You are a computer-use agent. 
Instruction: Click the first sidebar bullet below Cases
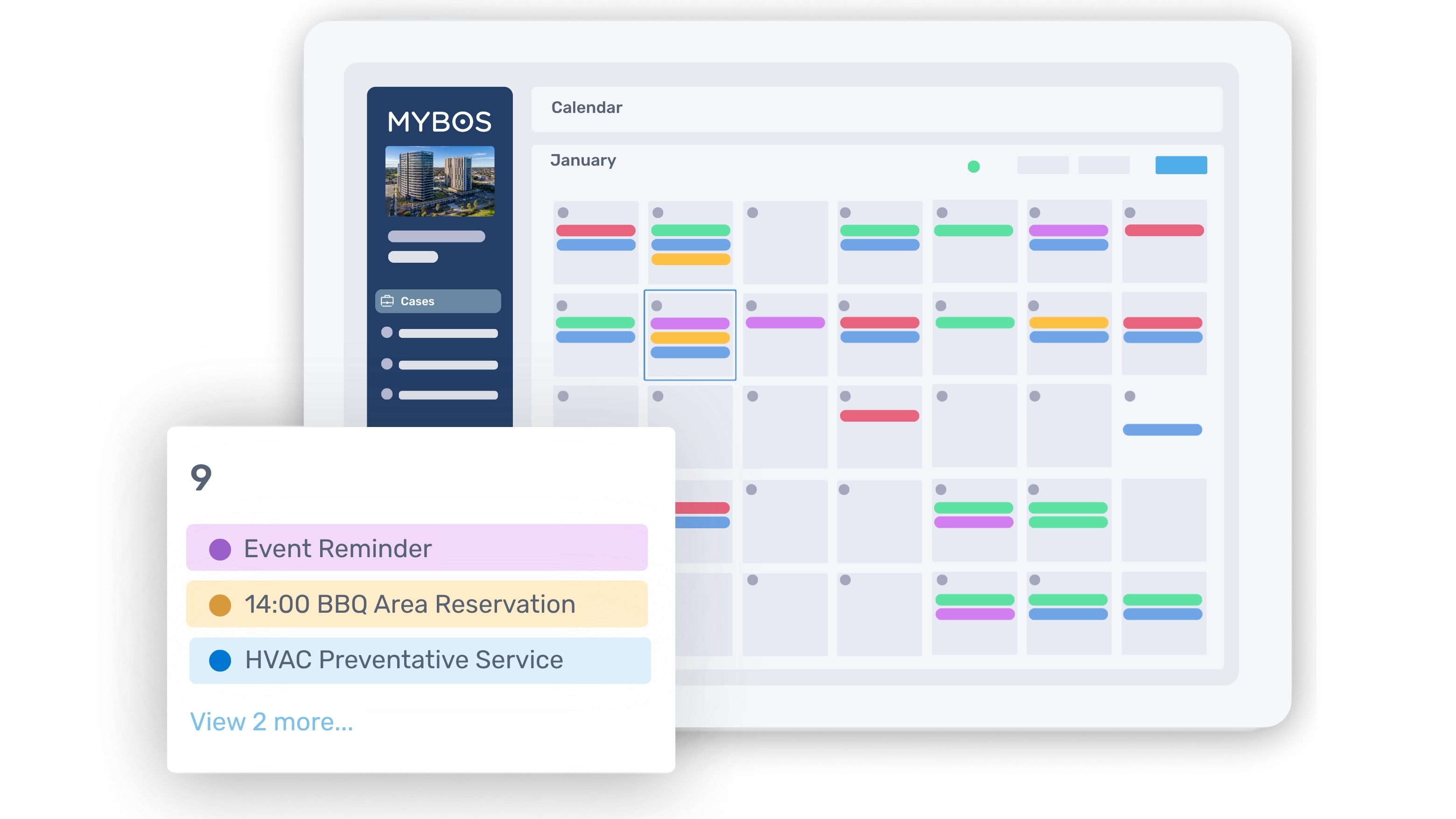pos(386,332)
